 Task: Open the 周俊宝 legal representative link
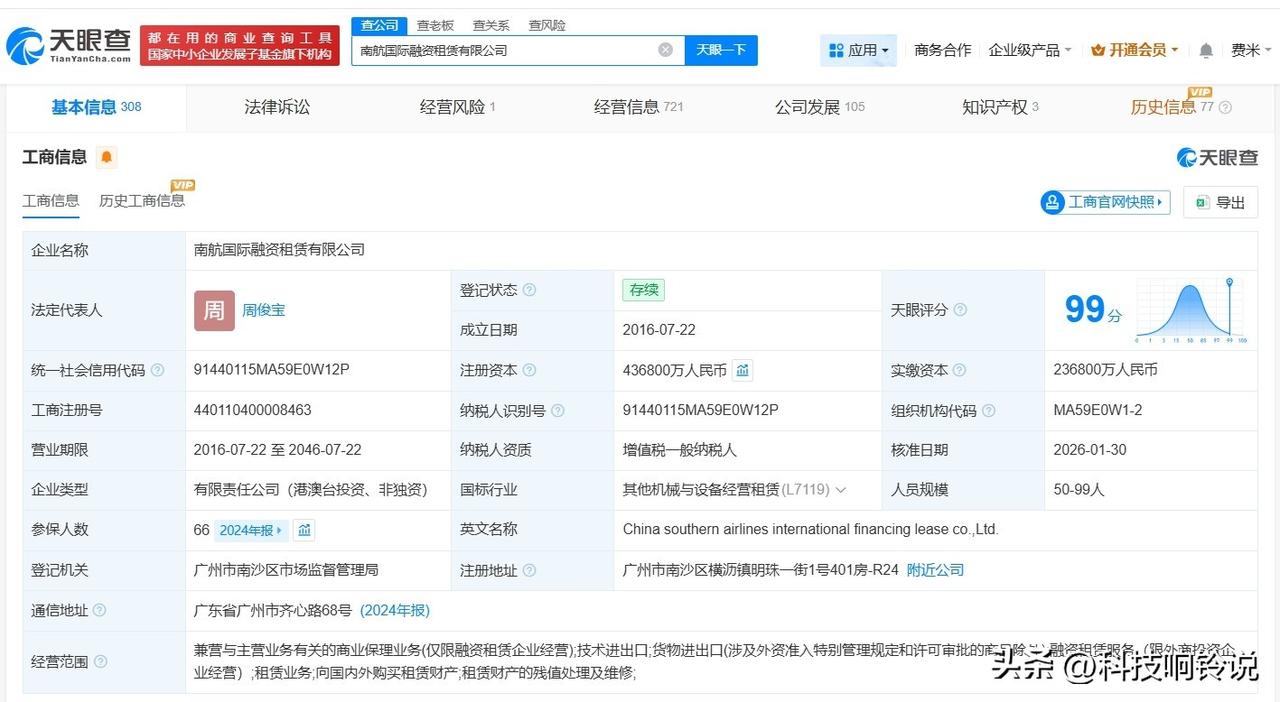coord(263,310)
